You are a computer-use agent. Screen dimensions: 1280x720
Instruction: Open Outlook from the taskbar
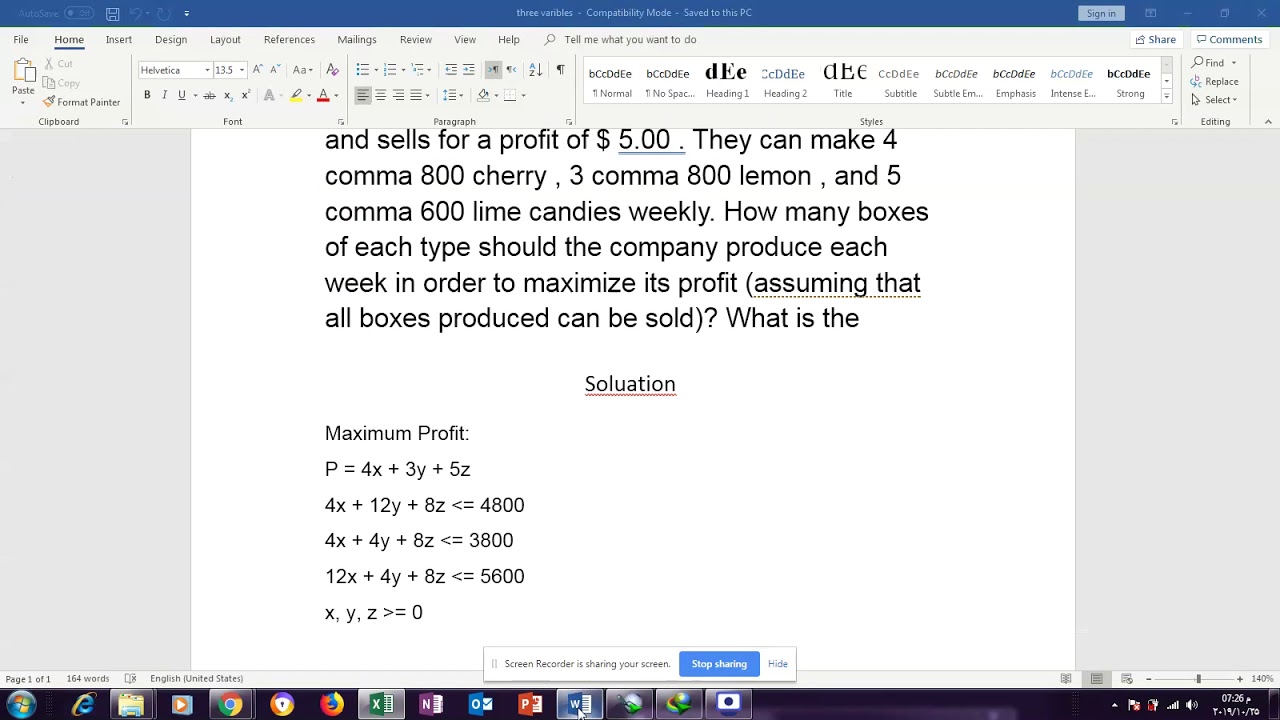pos(481,704)
